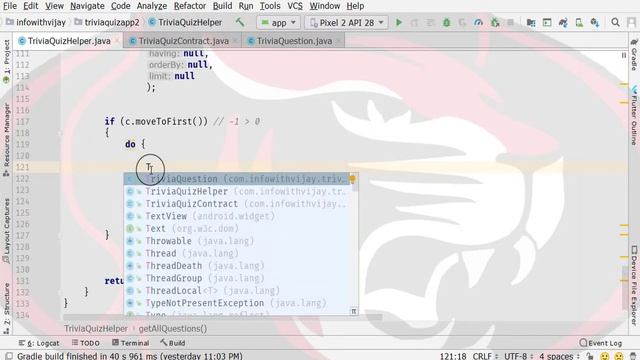
Task: Click the smiley face feedback icon
Action: pyautogui.click(x=604, y=356)
